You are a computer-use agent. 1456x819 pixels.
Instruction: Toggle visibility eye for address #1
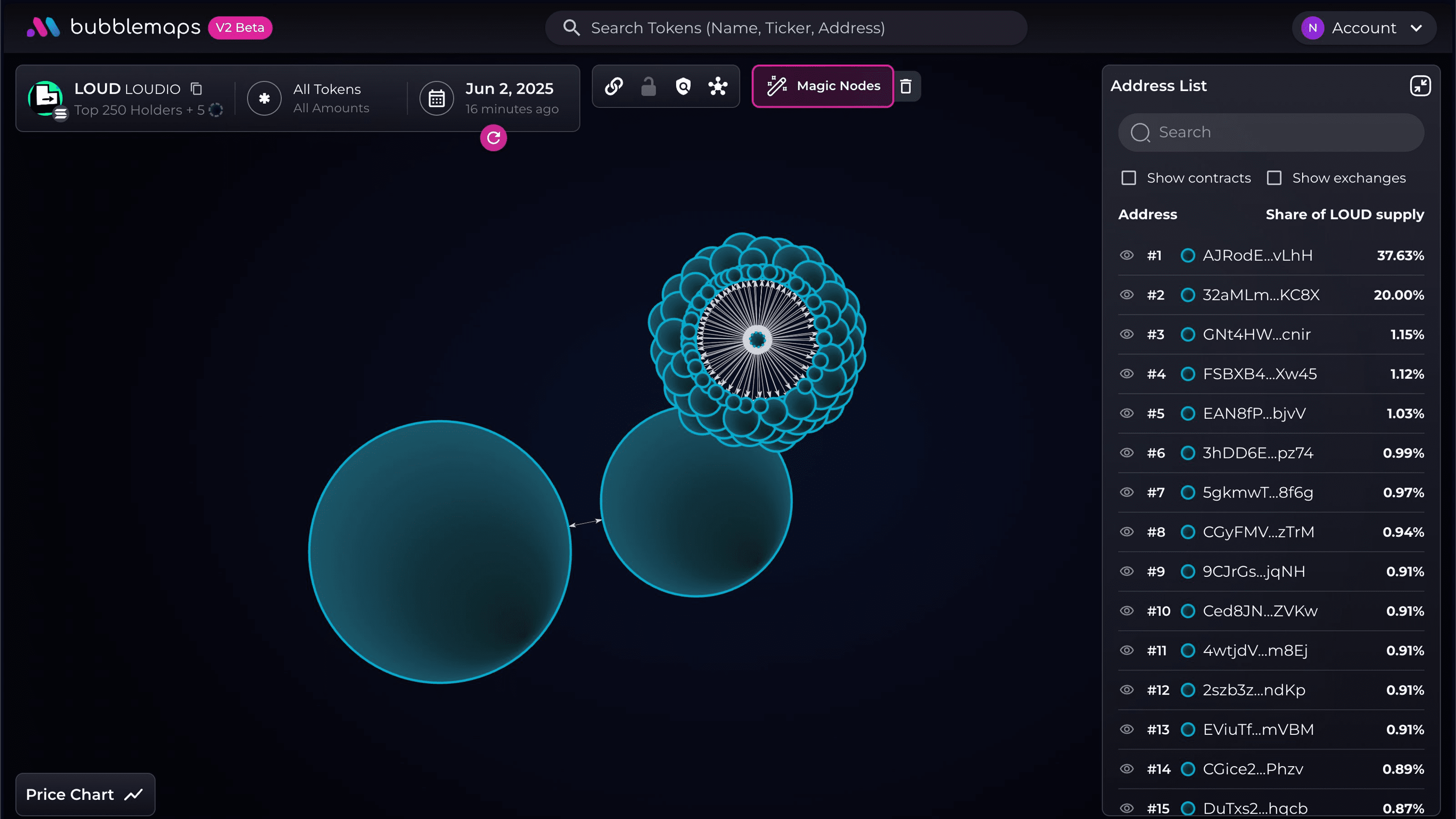[x=1127, y=255]
